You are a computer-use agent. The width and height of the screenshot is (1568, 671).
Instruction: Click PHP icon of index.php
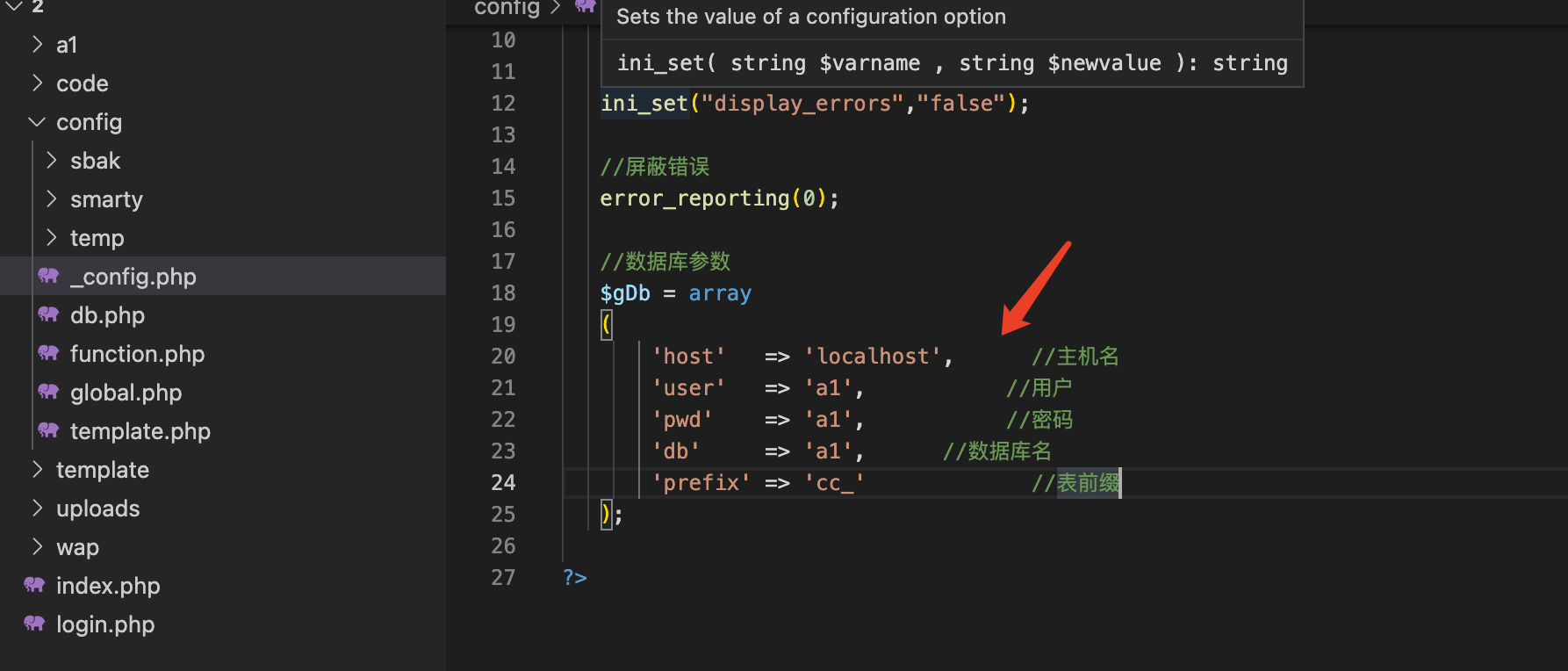click(x=34, y=585)
